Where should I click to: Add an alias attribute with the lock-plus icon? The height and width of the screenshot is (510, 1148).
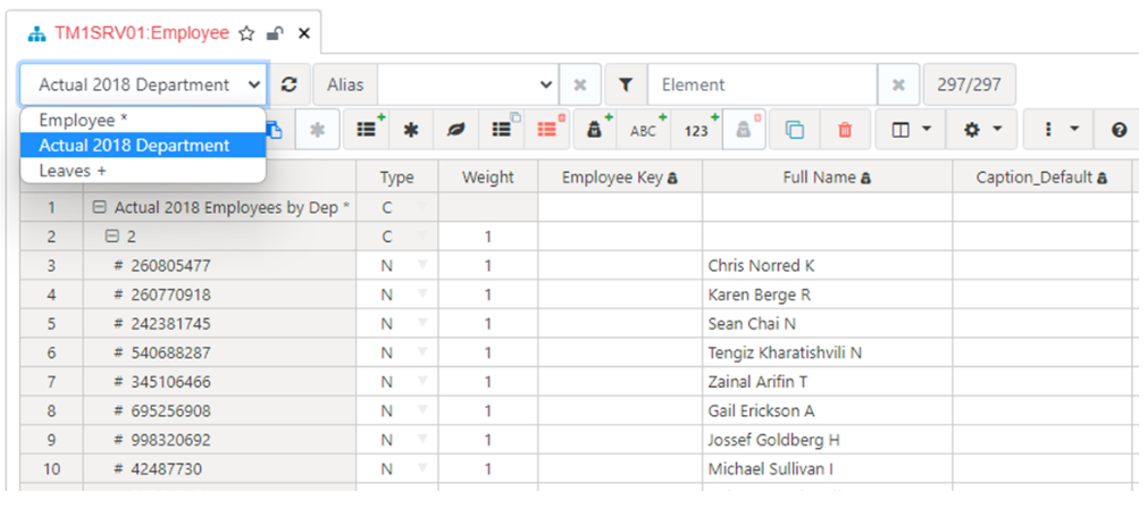[x=596, y=130]
